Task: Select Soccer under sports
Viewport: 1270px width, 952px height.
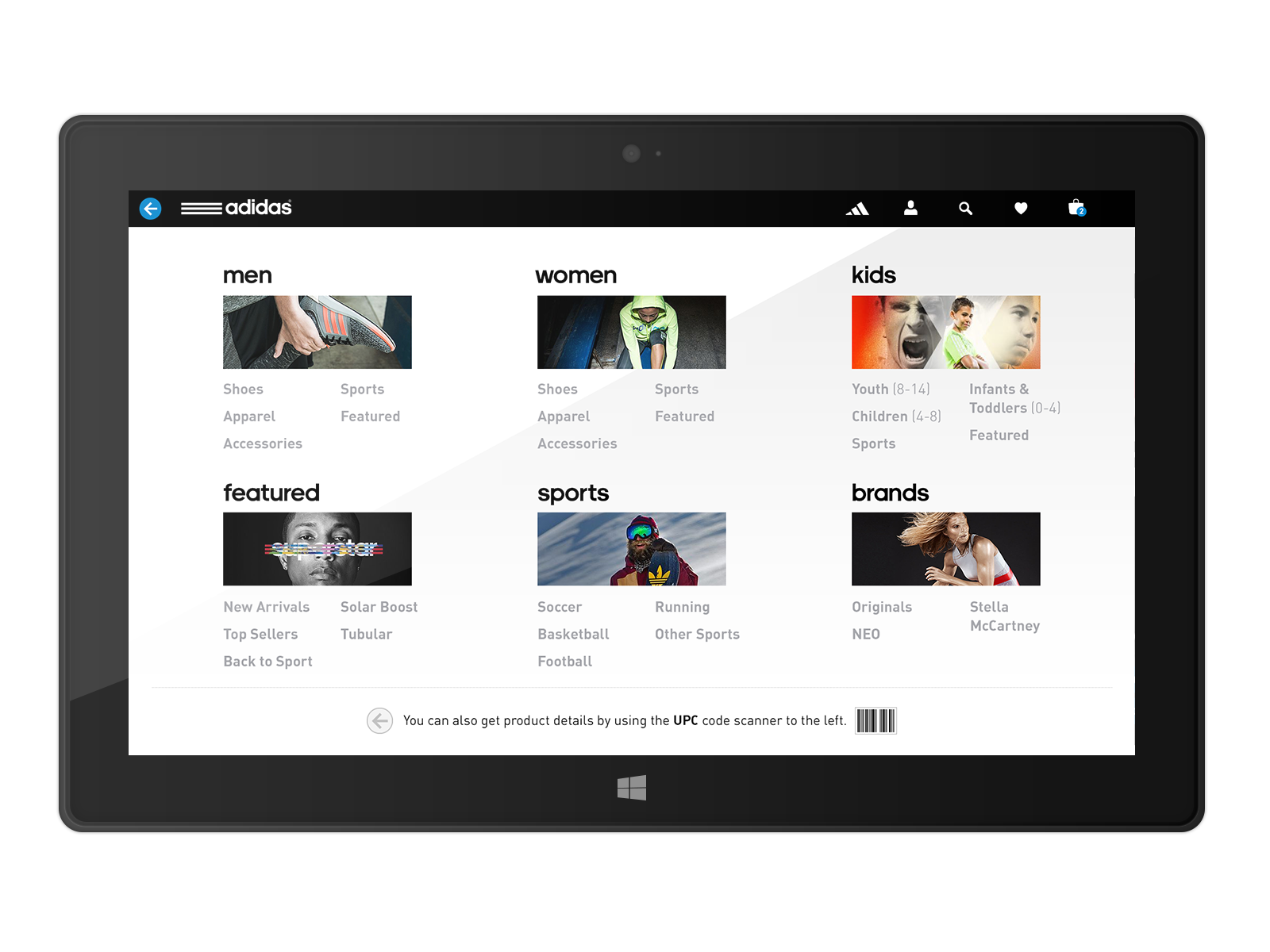Action: (x=560, y=607)
